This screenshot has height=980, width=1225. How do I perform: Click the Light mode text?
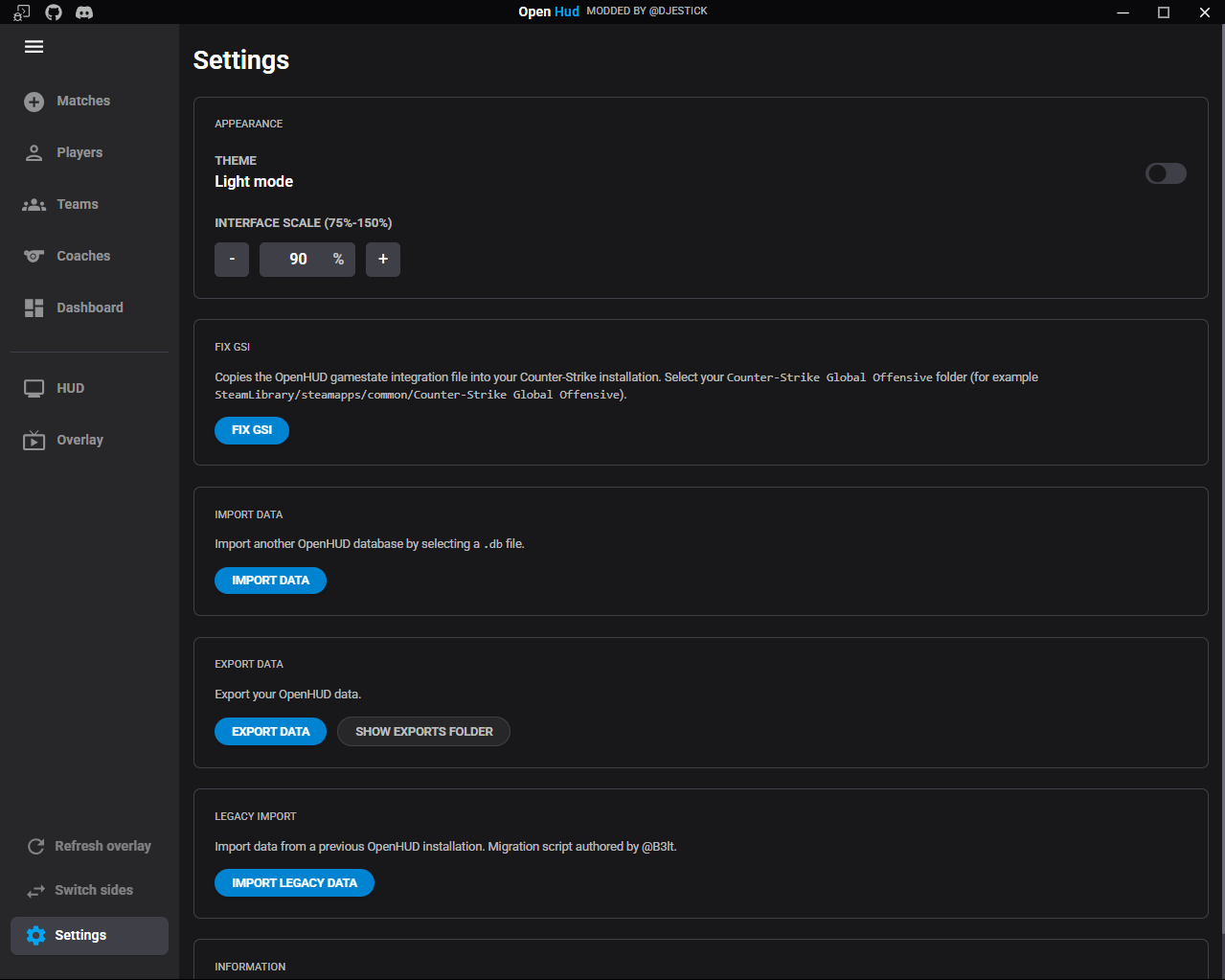point(254,182)
